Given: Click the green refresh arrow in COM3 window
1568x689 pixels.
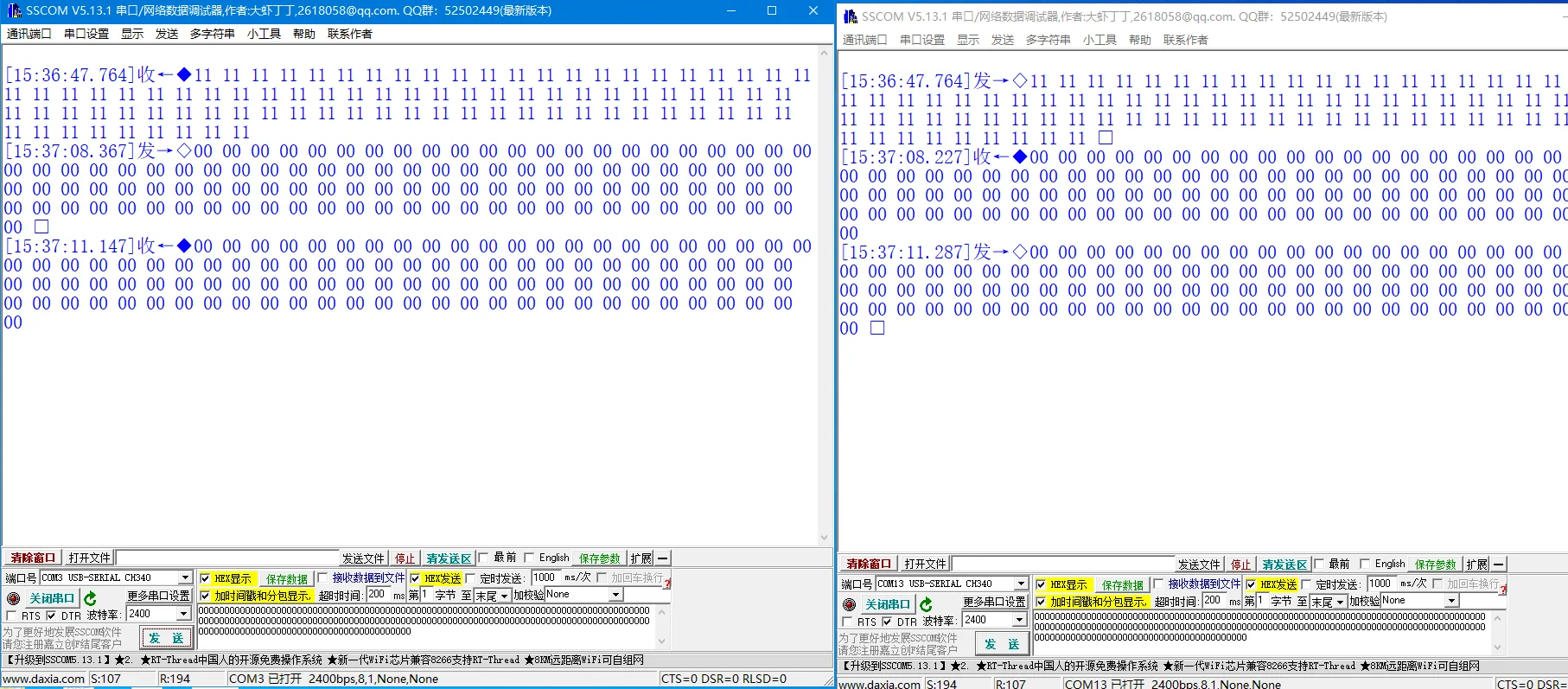Looking at the screenshot, I should [x=90, y=598].
